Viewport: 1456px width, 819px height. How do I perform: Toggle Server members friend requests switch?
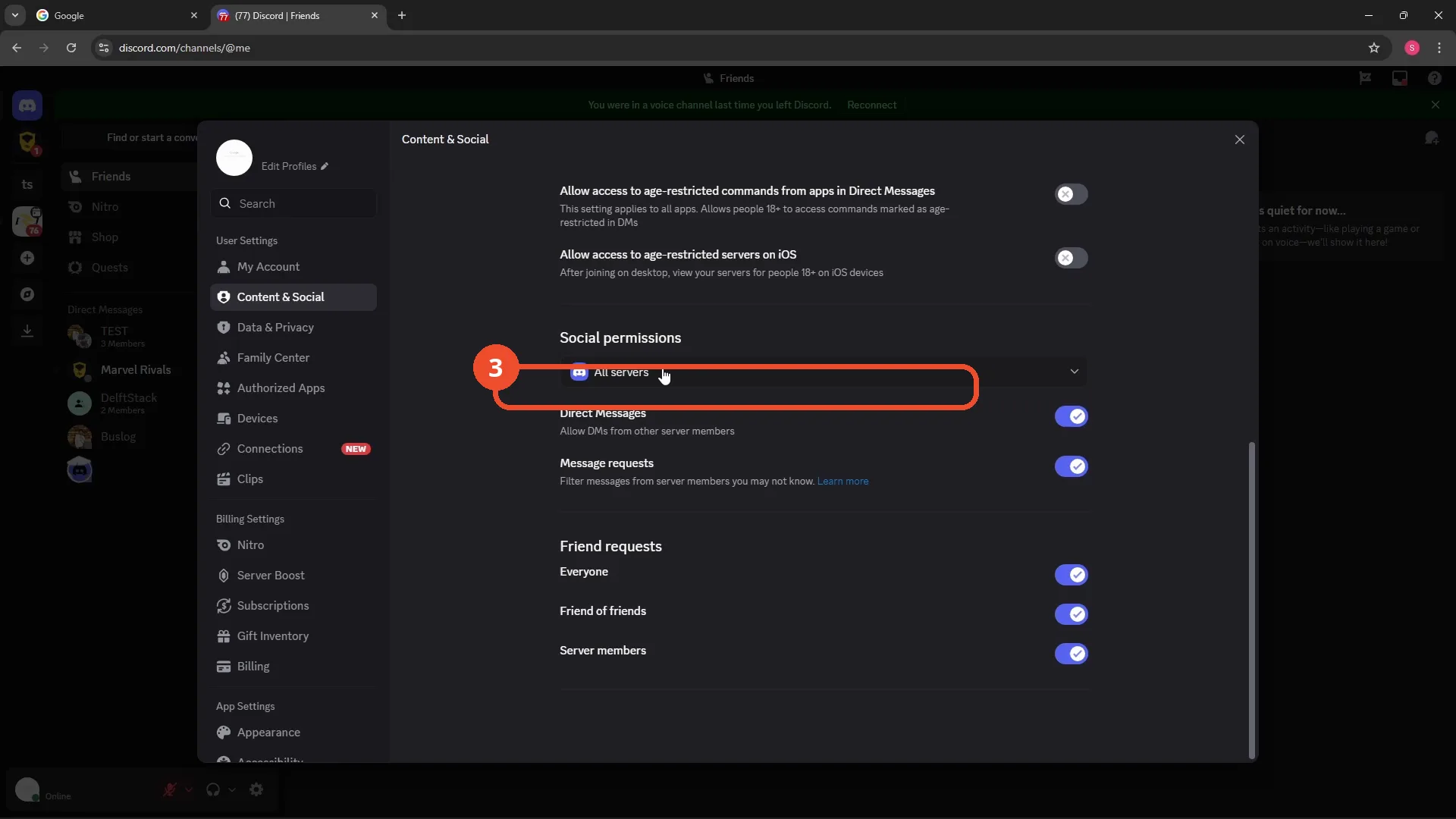coord(1071,654)
